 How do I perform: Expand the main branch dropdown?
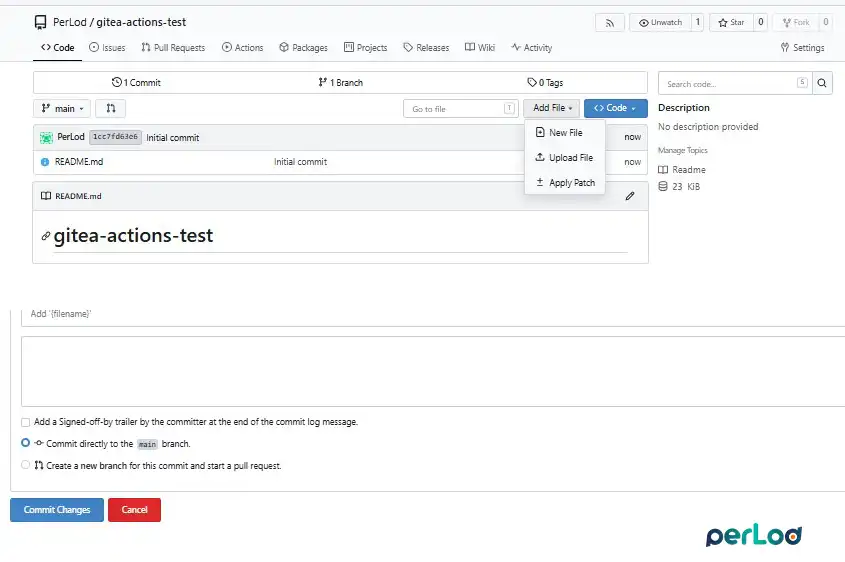[62, 108]
